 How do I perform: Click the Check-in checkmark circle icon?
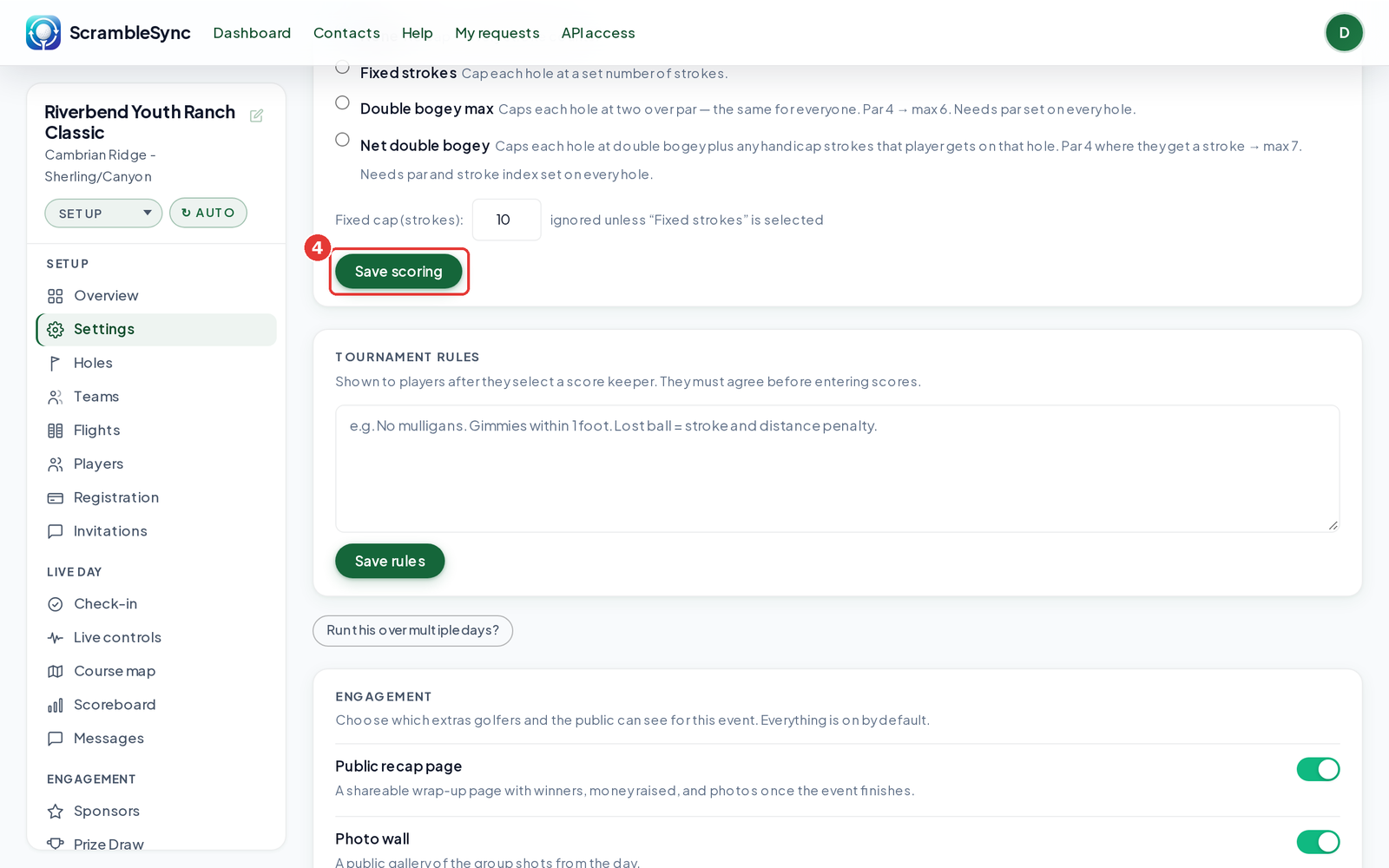click(56, 604)
